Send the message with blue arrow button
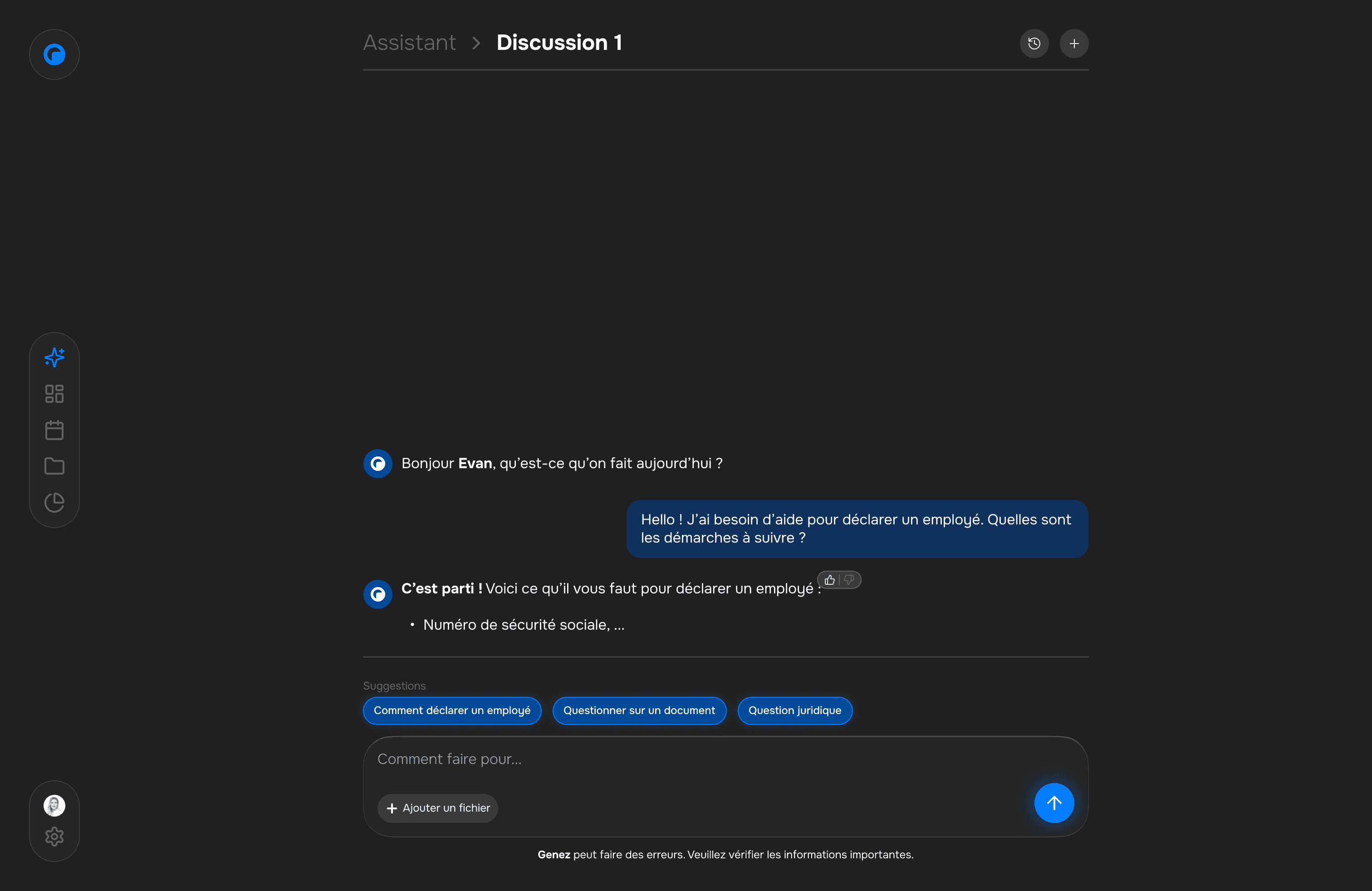Image resolution: width=1372 pixels, height=891 pixels. tap(1053, 802)
